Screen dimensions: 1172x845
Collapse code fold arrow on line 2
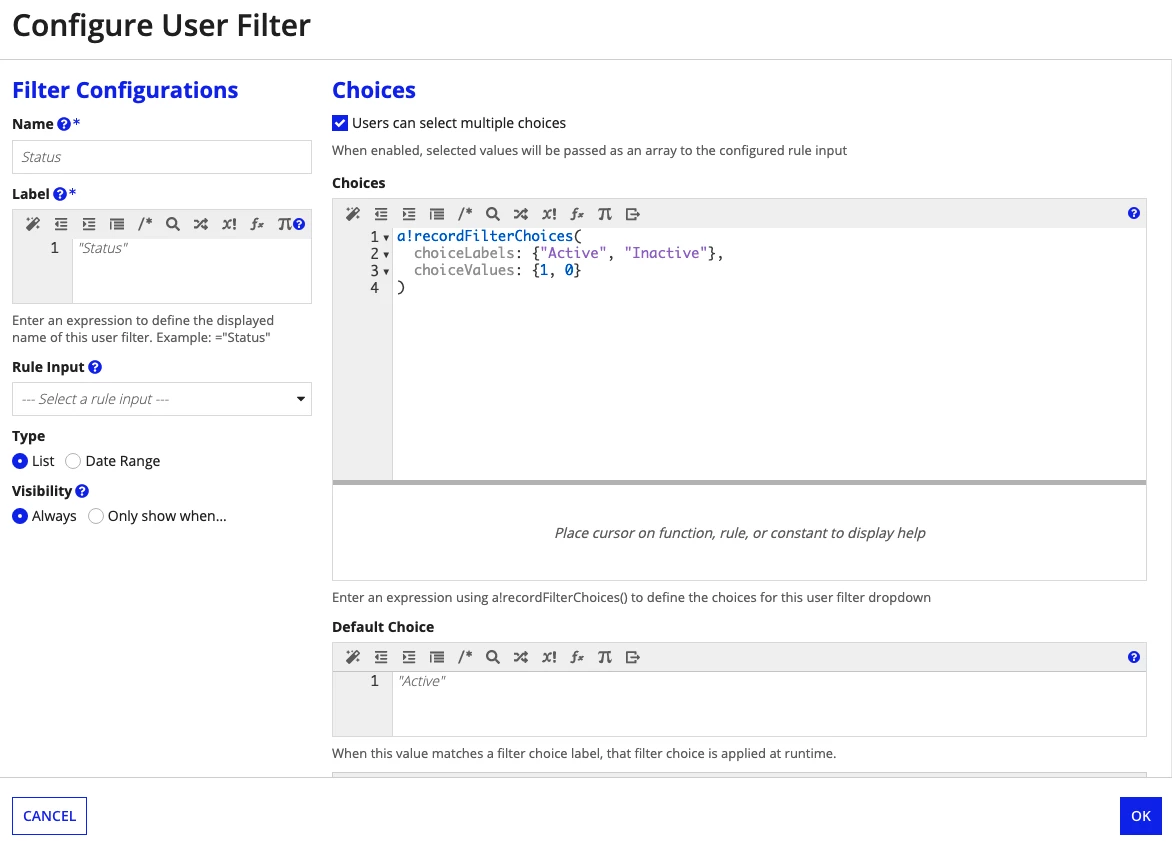tap(386, 255)
